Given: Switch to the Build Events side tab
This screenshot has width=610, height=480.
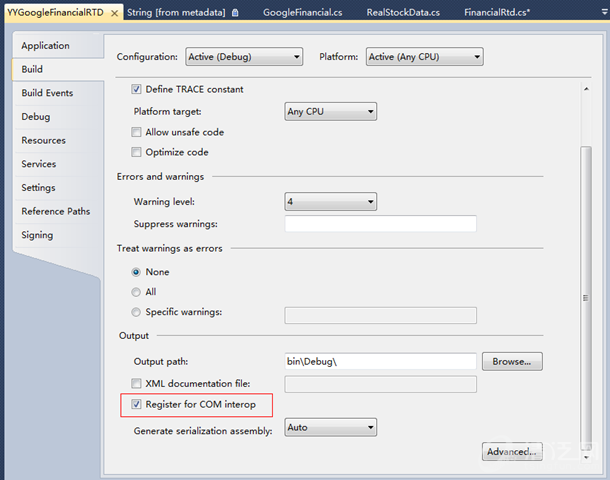Looking at the screenshot, I should pyautogui.click(x=47, y=93).
